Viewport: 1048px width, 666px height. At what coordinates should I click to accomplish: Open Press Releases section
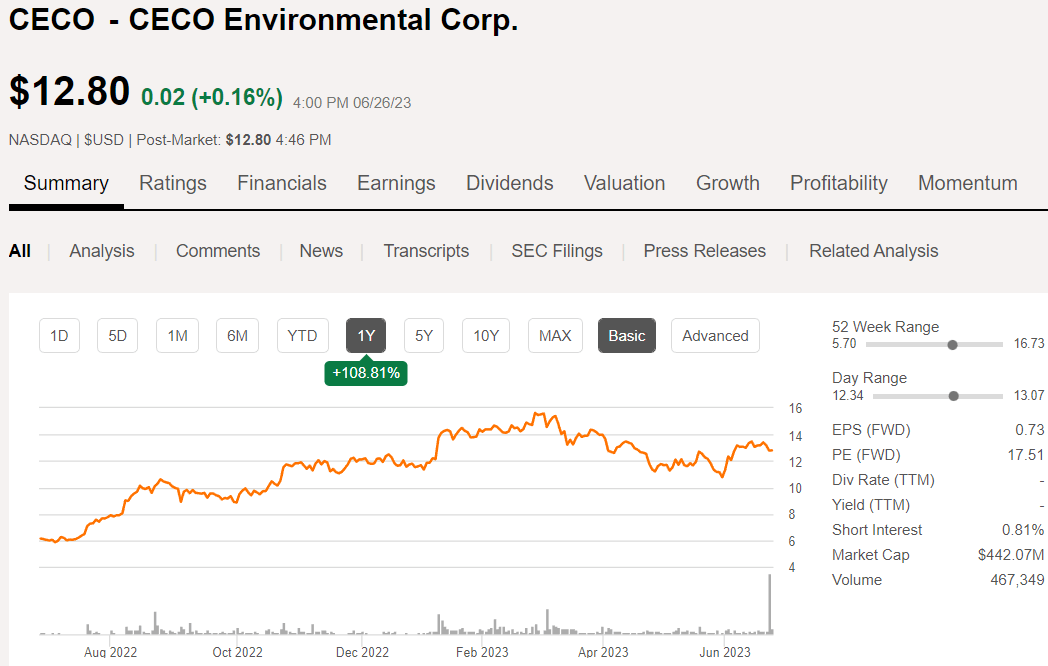coord(704,251)
